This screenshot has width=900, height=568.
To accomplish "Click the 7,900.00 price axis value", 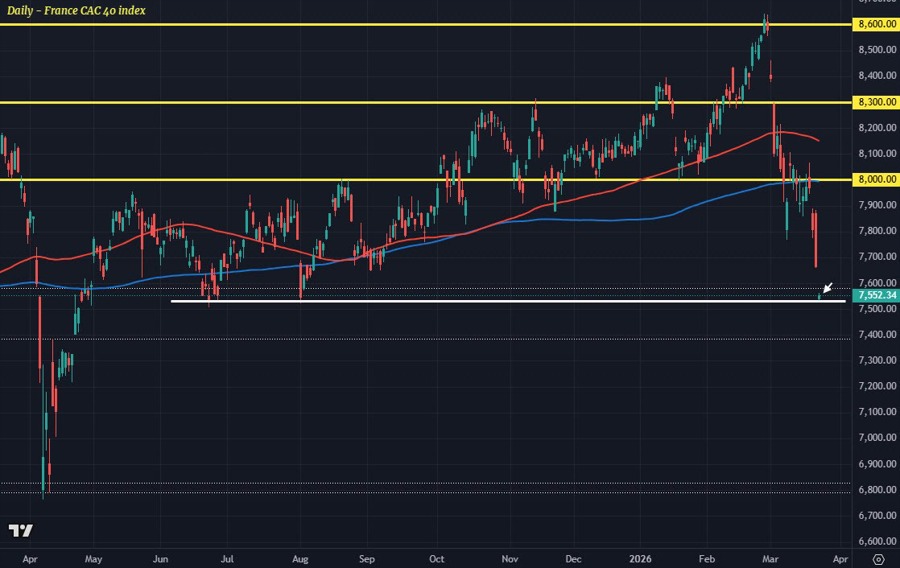I will click(x=877, y=205).
